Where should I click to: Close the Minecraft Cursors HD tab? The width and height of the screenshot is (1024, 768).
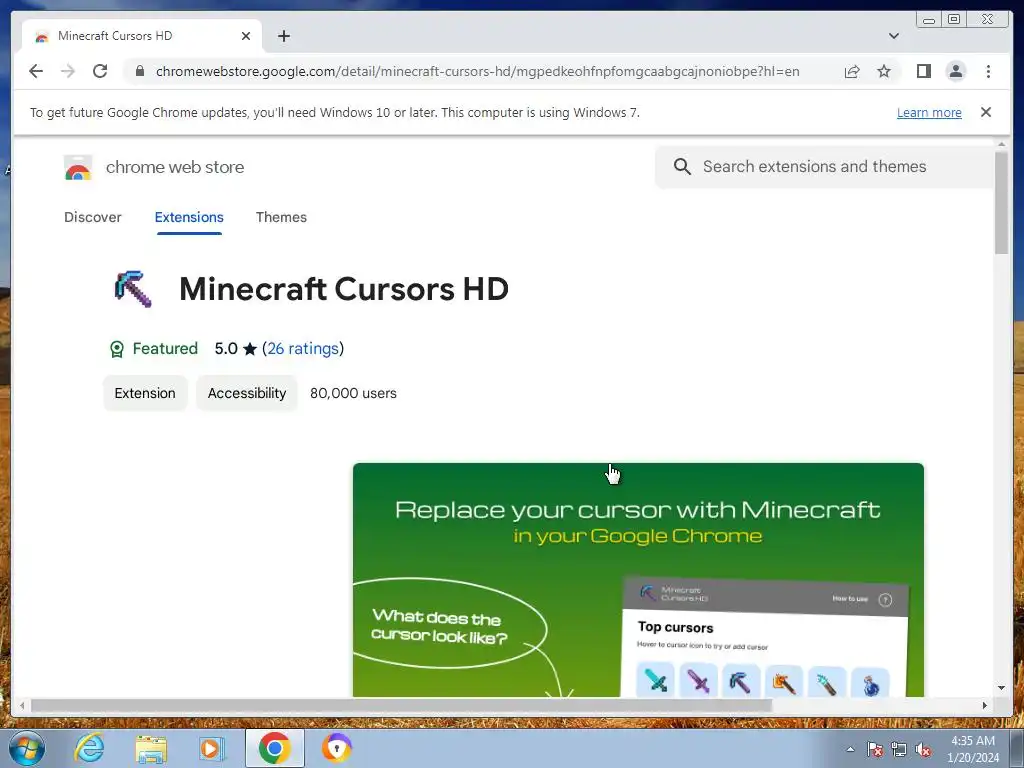click(246, 36)
